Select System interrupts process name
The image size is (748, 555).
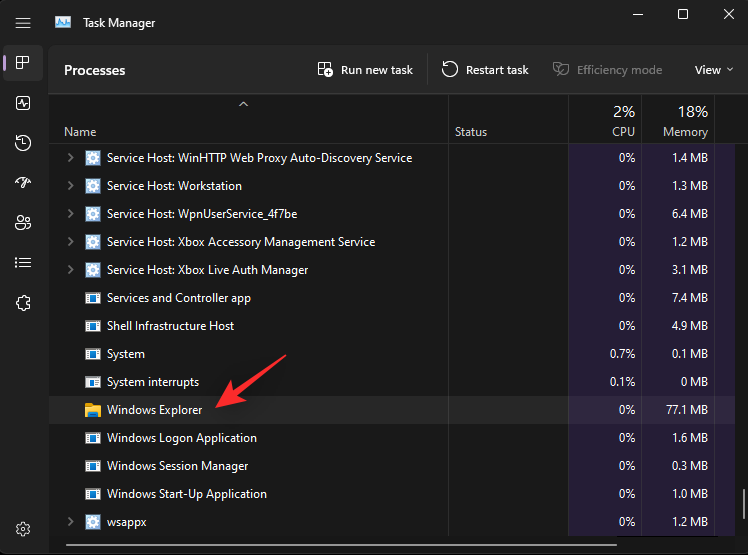pyautogui.click(x=153, y=382)
